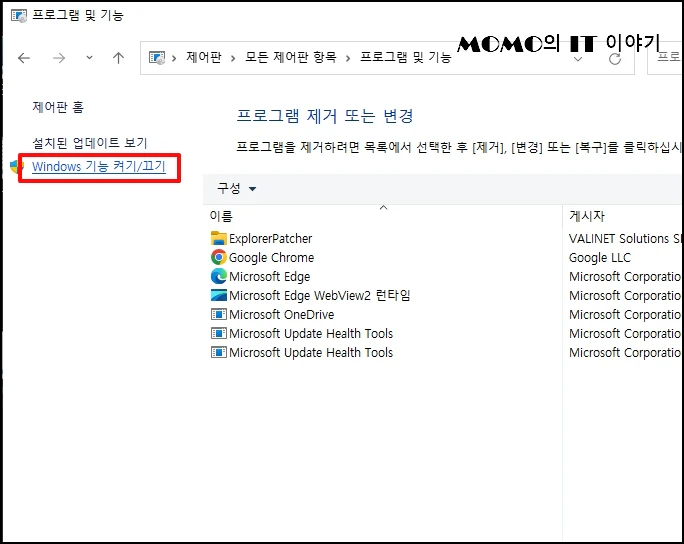684x544 pixels.
Task: Click the address bar control panel icon
Action: (x=157, y=58)
